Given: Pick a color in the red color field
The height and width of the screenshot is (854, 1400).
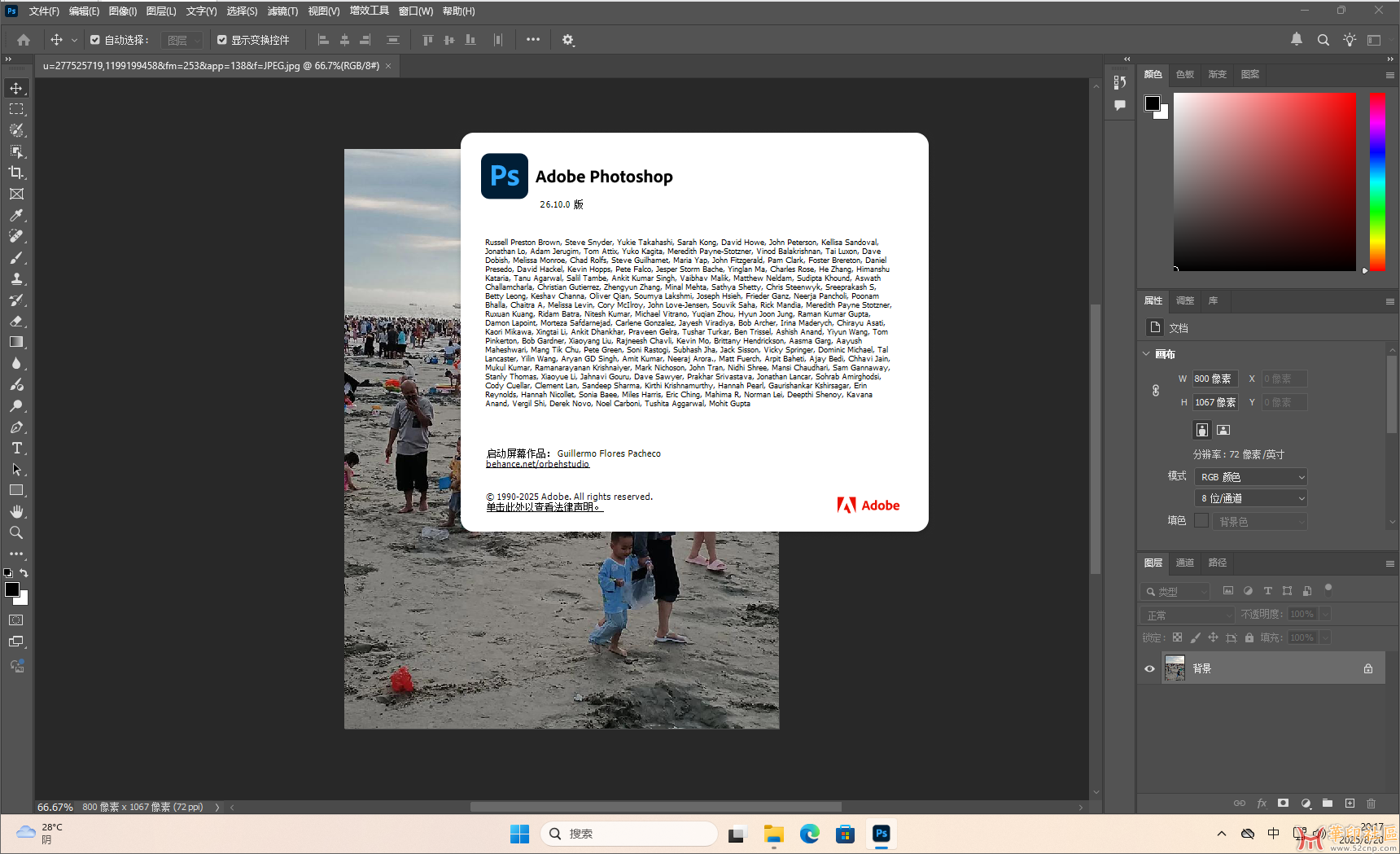Looking at the screenshot, I should (1264, 182).
